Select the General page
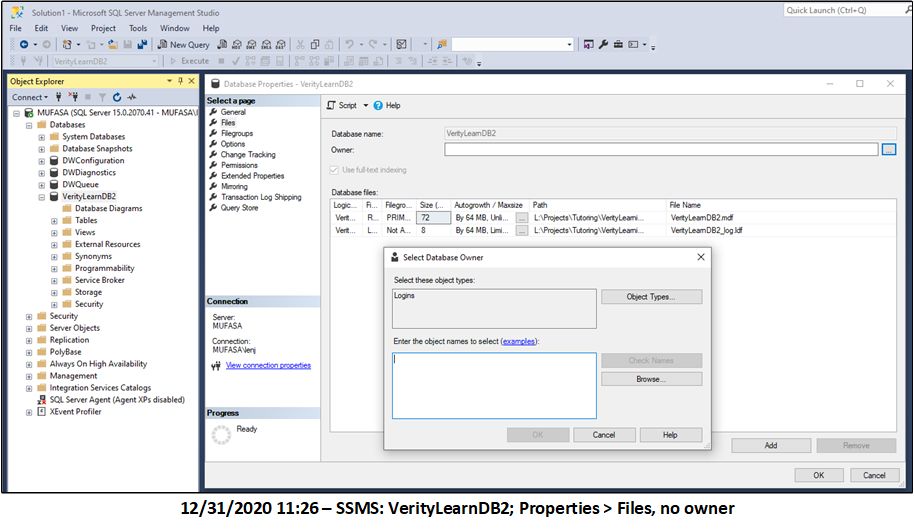The height and width of the screenshot is (529, 914). [x=233, y=112]
